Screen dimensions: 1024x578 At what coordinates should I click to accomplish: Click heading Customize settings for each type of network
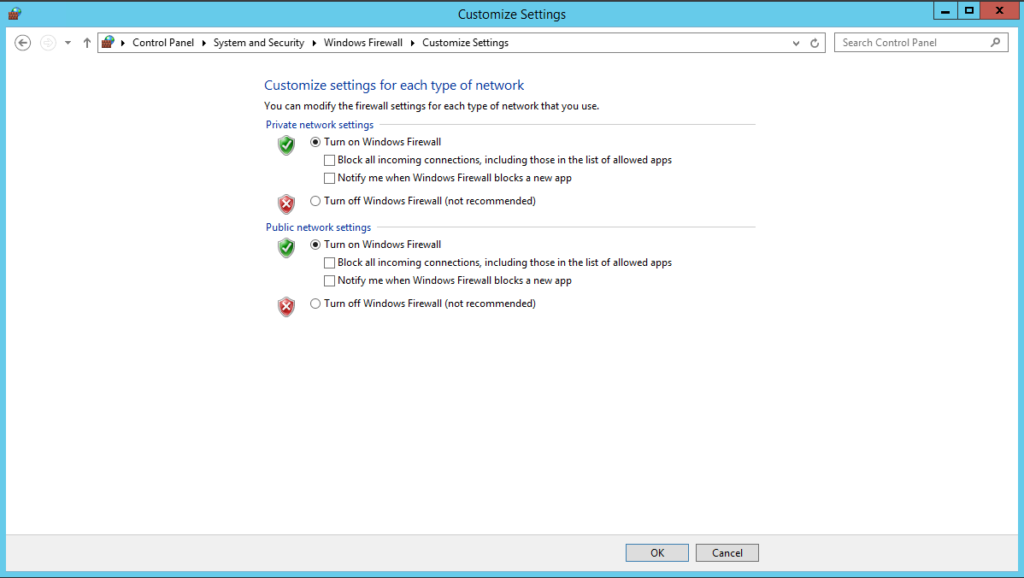[394, 85]
